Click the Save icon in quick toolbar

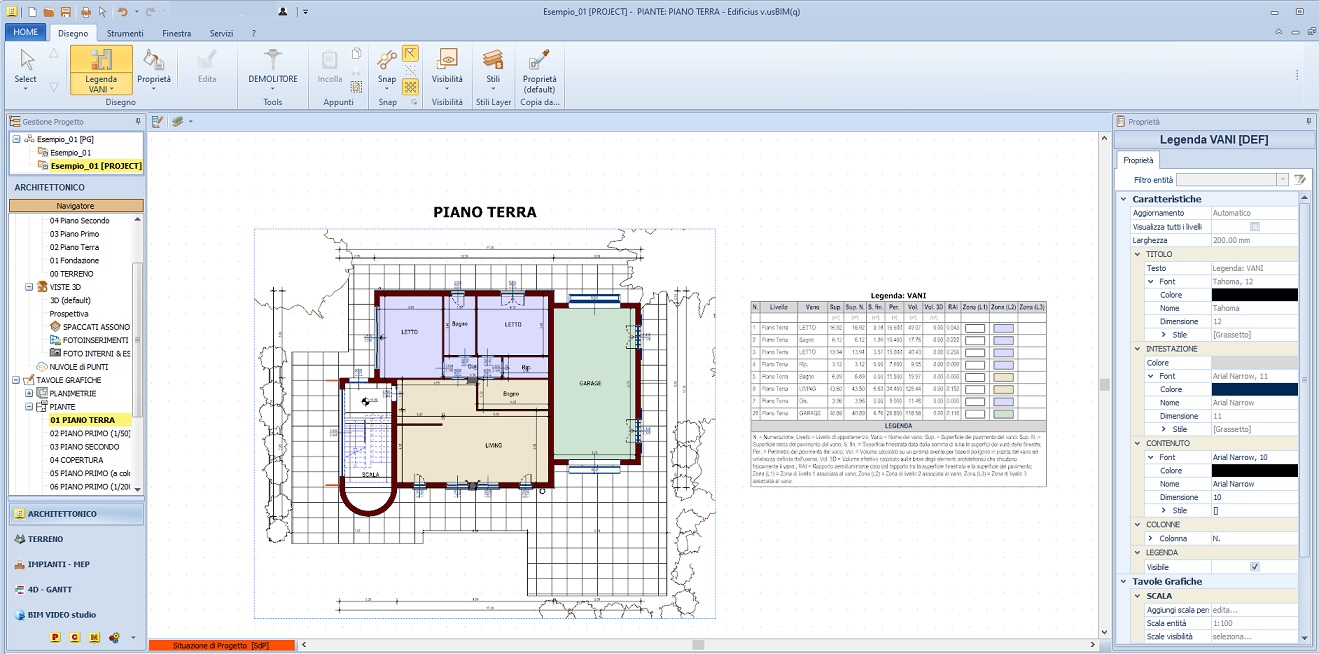(x=65, y=12)
